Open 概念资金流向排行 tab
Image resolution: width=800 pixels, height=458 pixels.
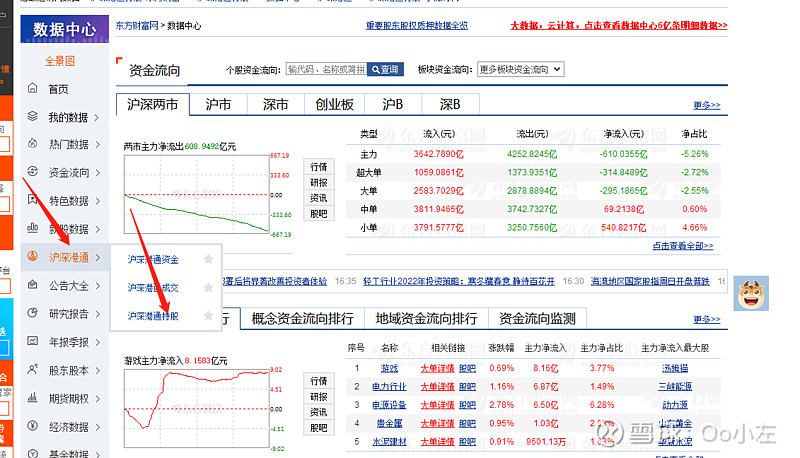coord(302,319)
